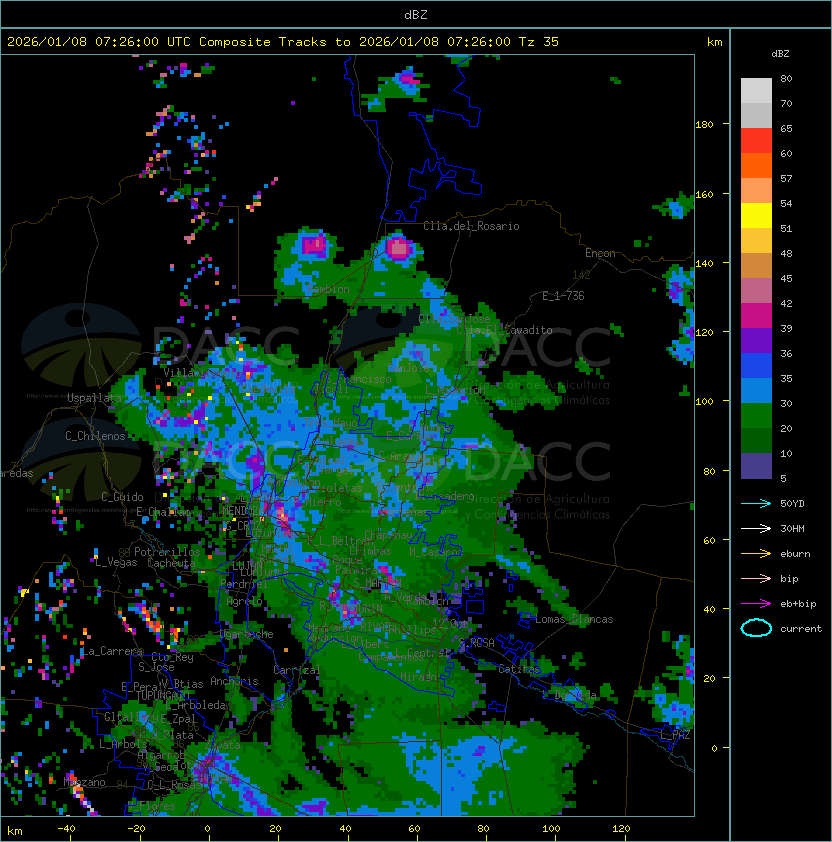The image size is (832, 842).
Task: Select the dark green 10–20 dBZ swatch
Action: 756,440
